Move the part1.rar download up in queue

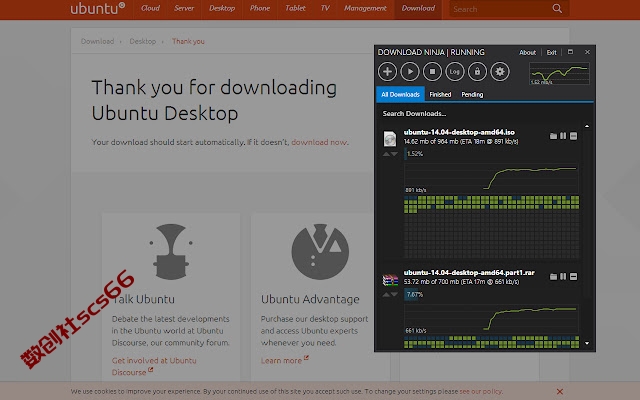pos(386,294)
